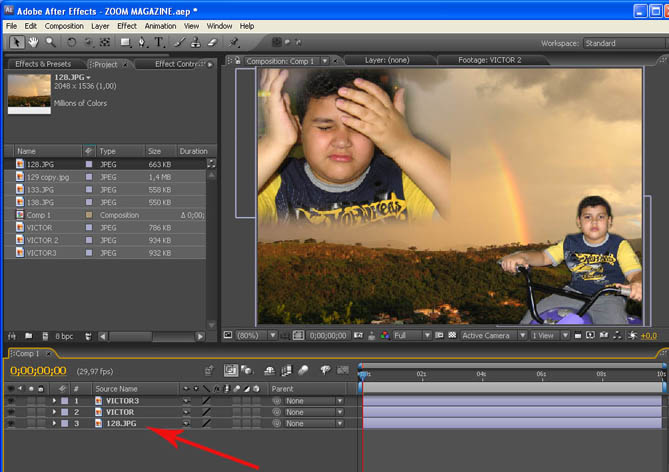669x472 pixels.
Task: Open the Composition menu
Action: coord(64,25)
